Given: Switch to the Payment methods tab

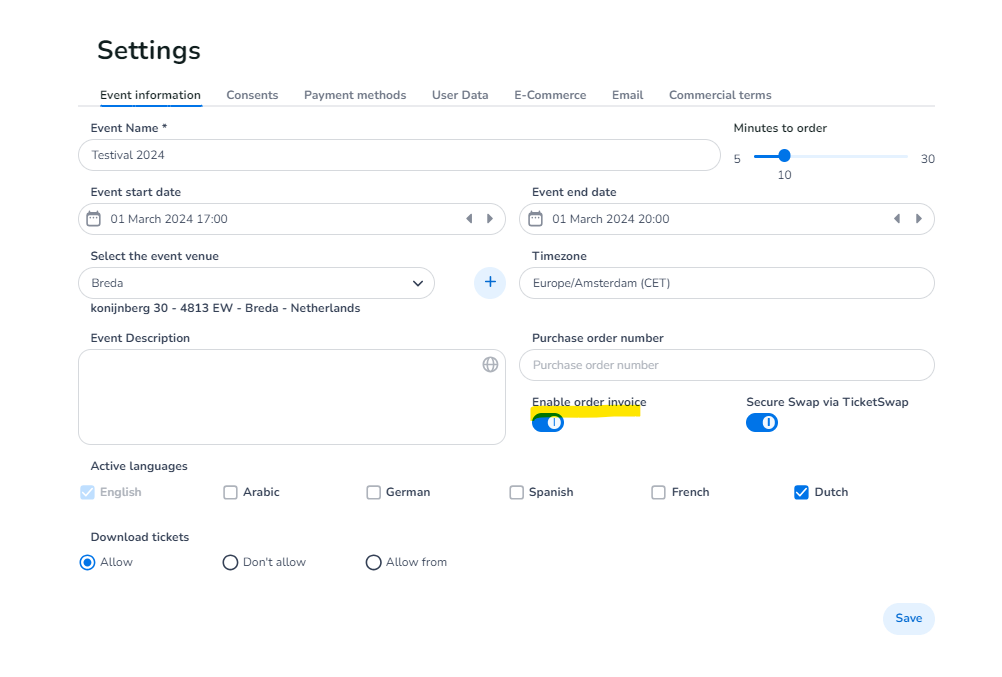Looking at the screenshot, I should pyautogui.click(x=355, y=95).
